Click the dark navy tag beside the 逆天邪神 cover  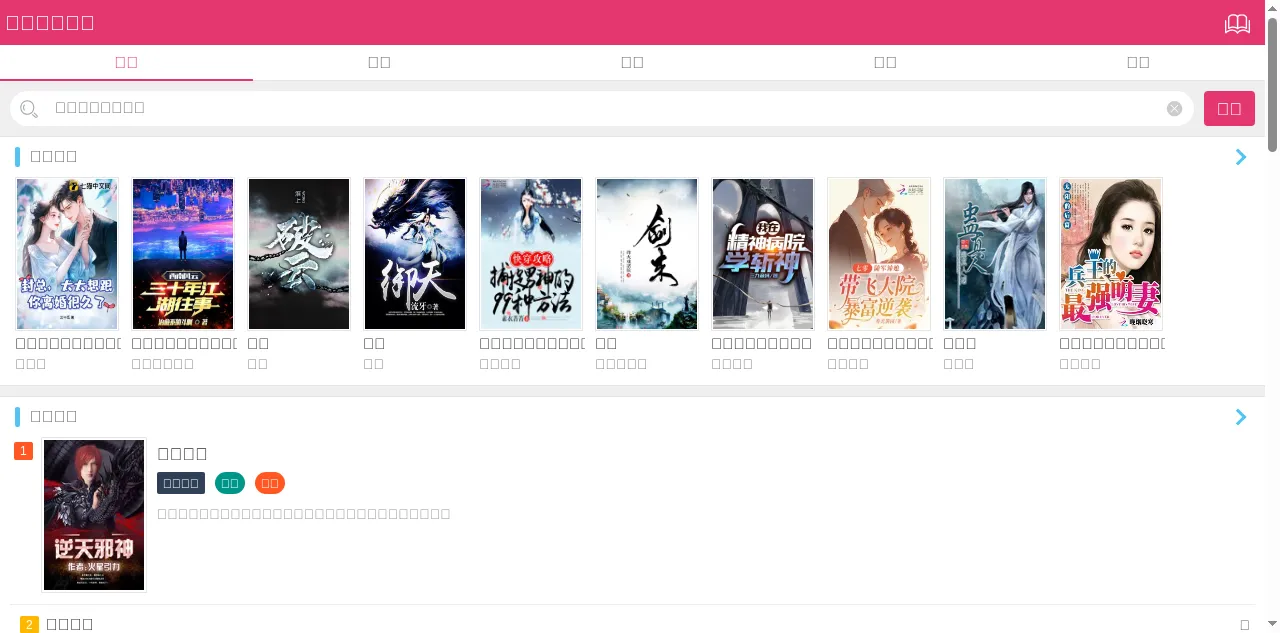tap(181, 483)
